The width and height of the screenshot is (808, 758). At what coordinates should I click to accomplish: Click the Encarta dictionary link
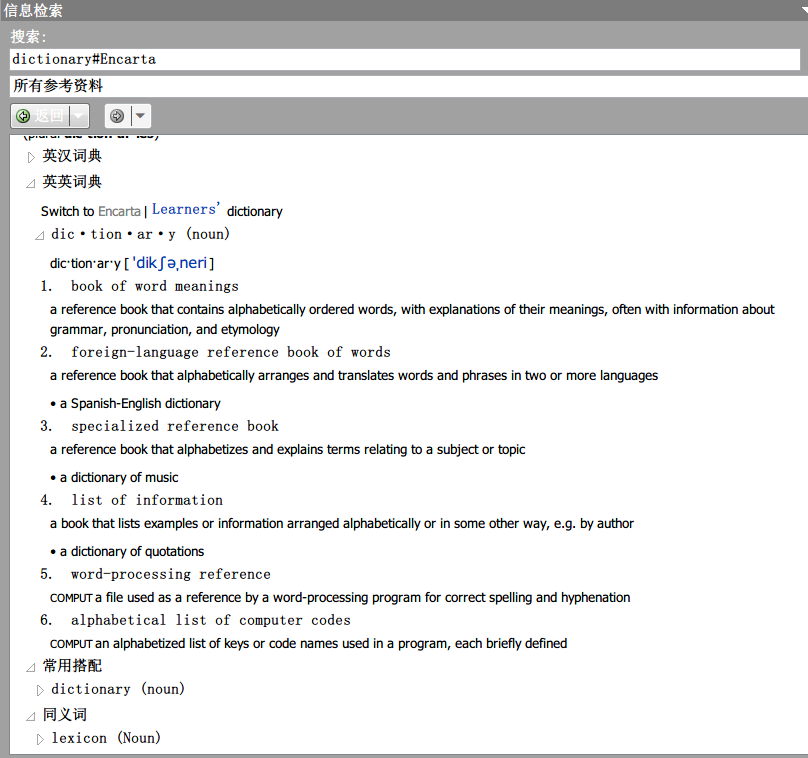119,211
